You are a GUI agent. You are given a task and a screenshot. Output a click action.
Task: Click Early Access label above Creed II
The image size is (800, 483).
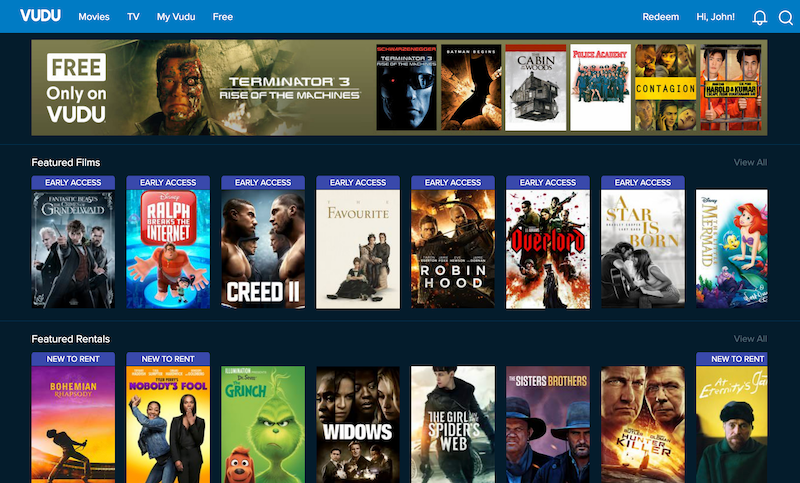tap(263, 183)
